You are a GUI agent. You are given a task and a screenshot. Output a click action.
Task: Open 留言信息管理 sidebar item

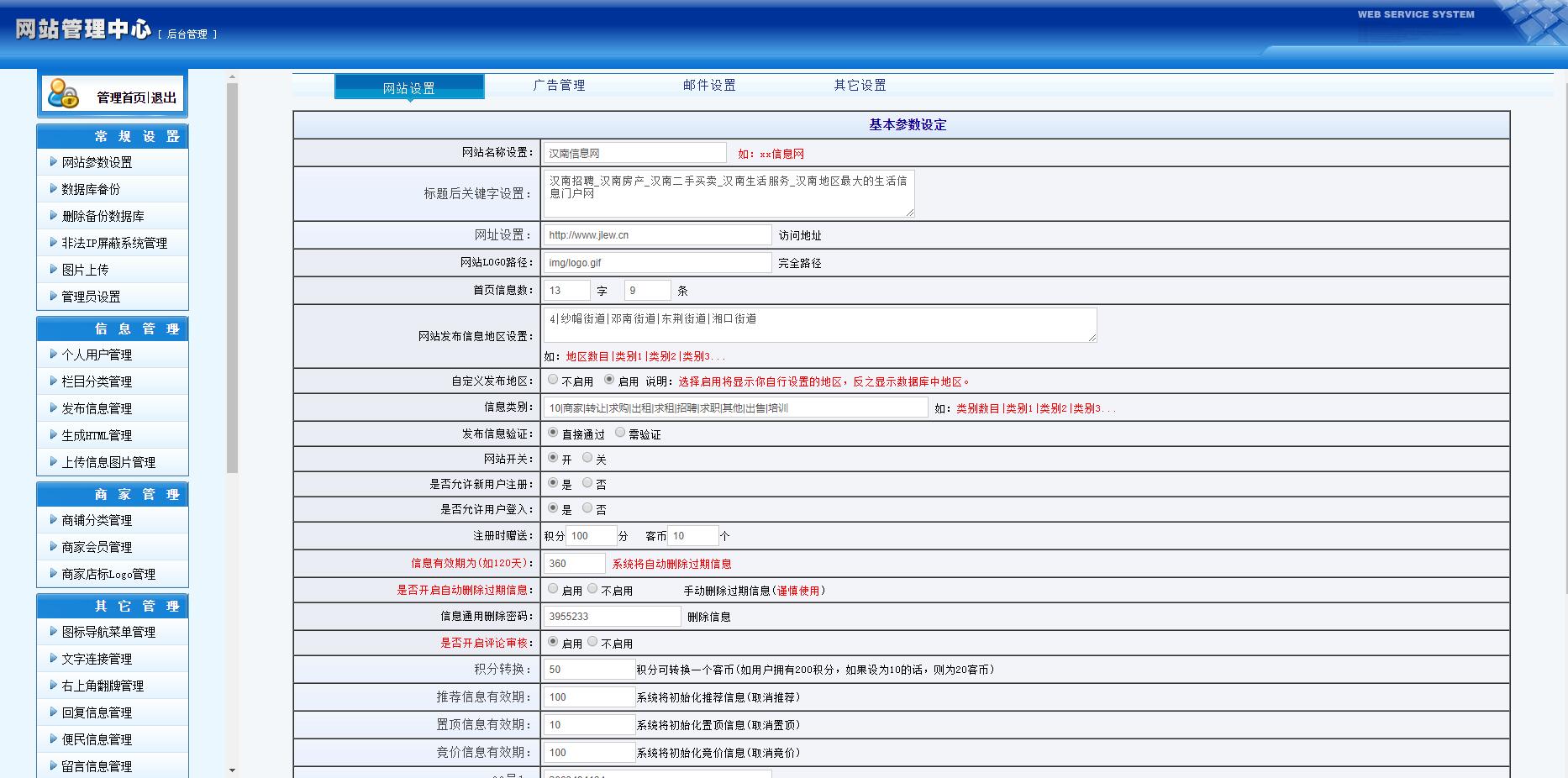coord(97,766)
